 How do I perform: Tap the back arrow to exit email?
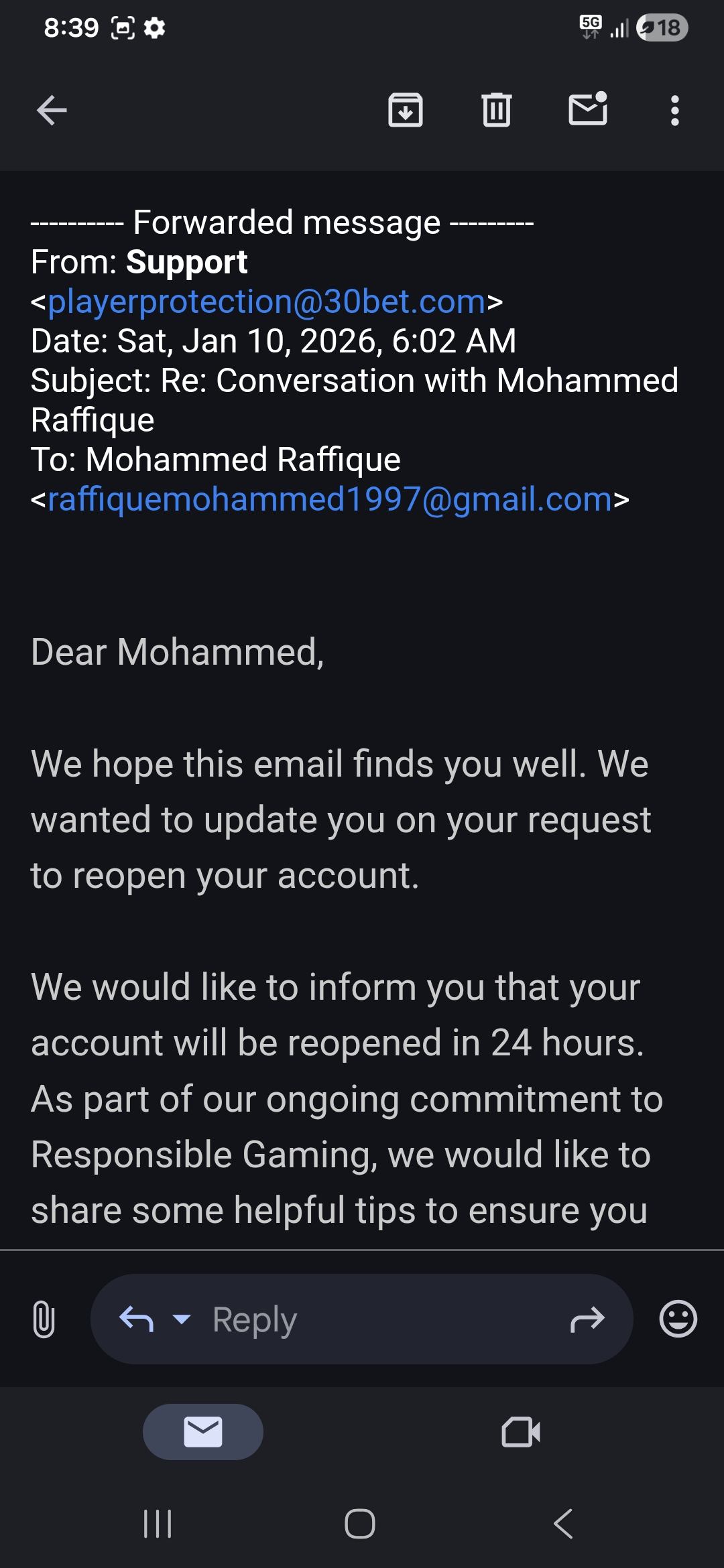click(52, 111)
